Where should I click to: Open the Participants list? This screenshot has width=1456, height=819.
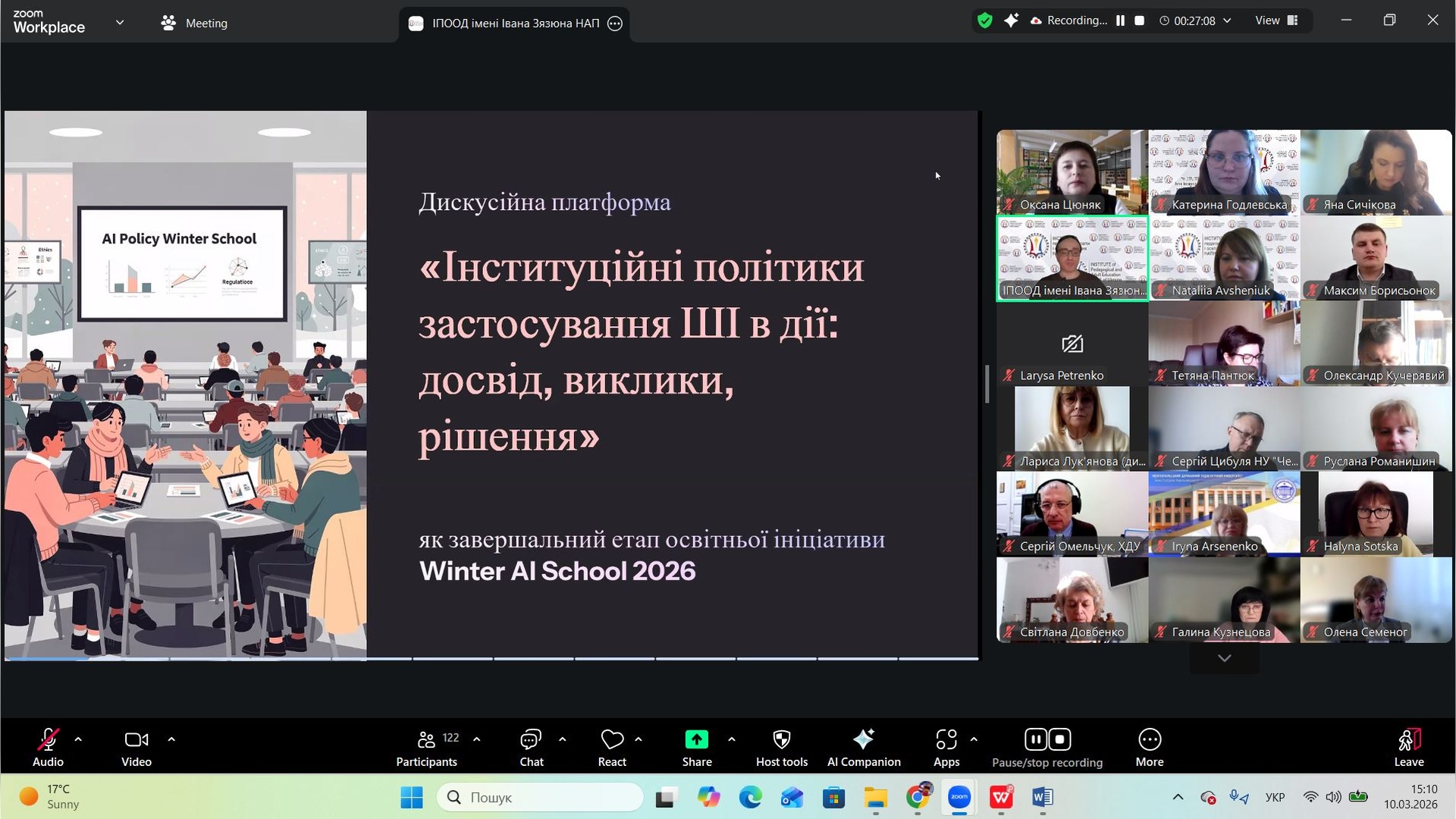tap(427, 747)
